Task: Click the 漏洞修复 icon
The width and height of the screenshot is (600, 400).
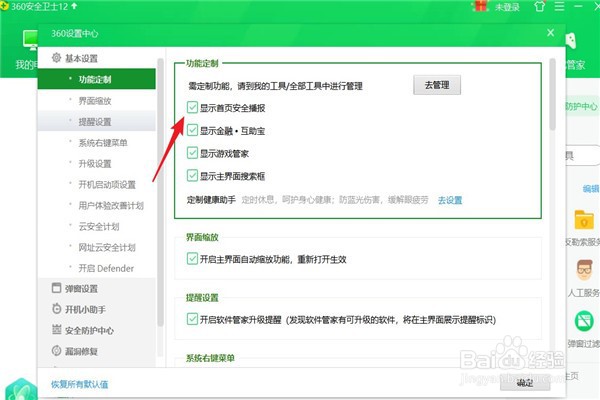Action: [x=56, y=351]
